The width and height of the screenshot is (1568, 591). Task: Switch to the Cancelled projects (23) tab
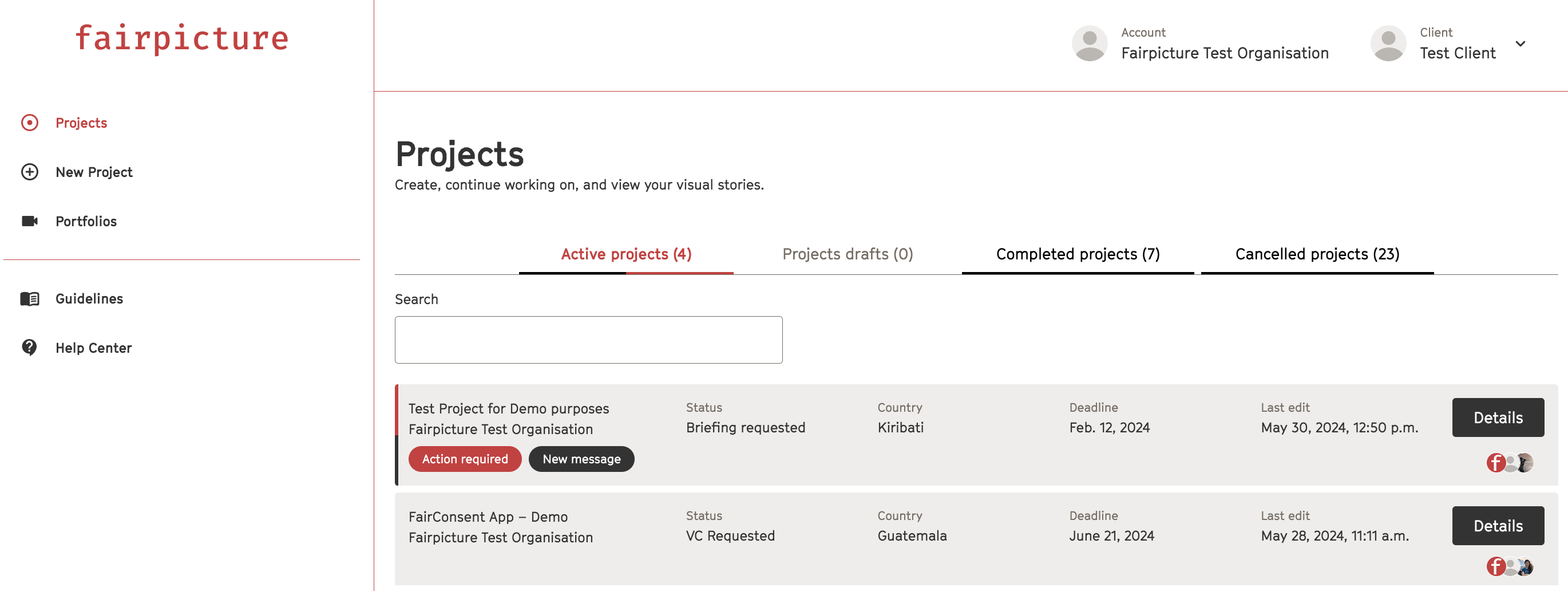[x=1317, y=254]
